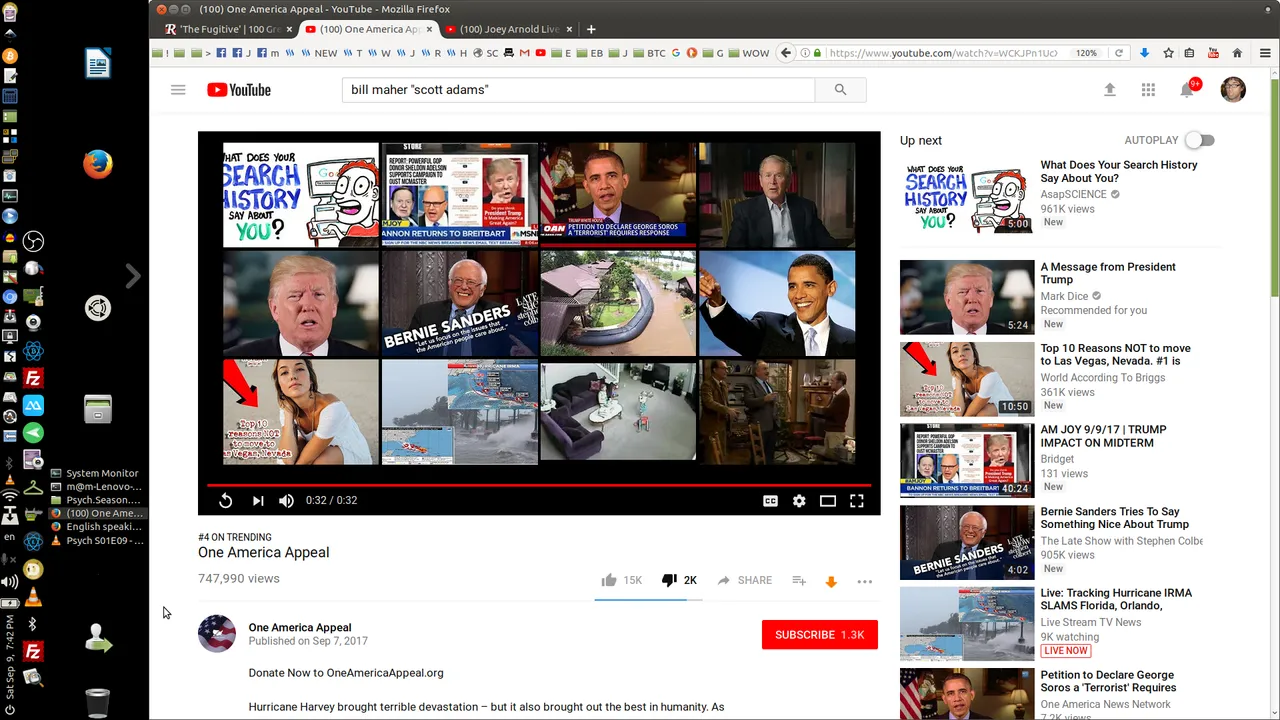The width and height of the screenshot is (1280, 720).
Task: Click in the YouTube search box
Action: (578, 90)
